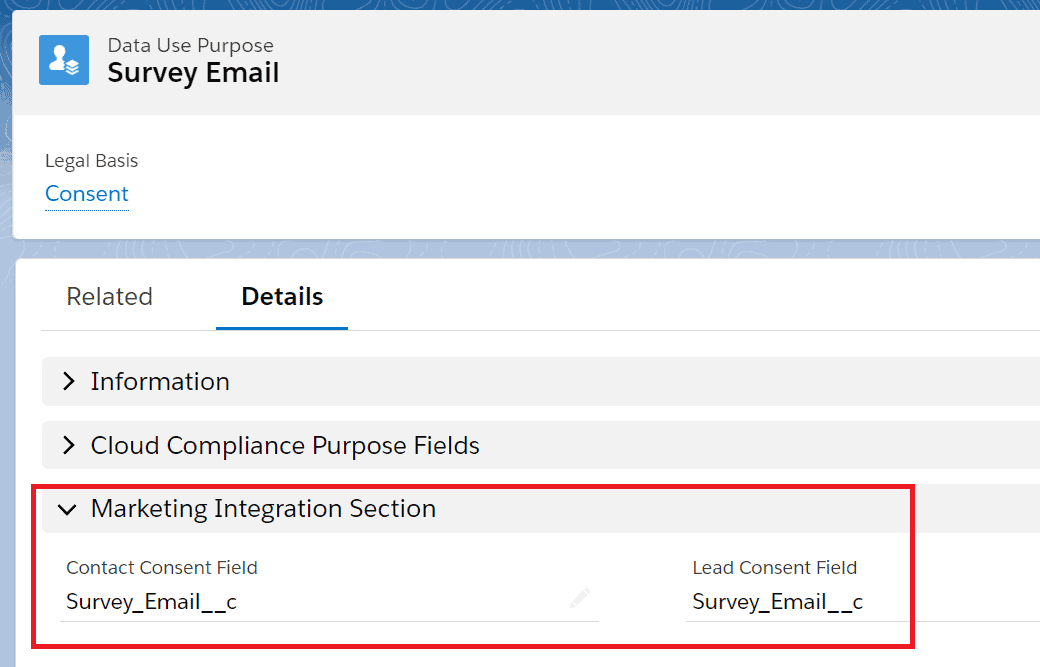This screenshot has width=1040, height=667.
Task: Open the Consent legal basis record
Action: tap(86, 193)
